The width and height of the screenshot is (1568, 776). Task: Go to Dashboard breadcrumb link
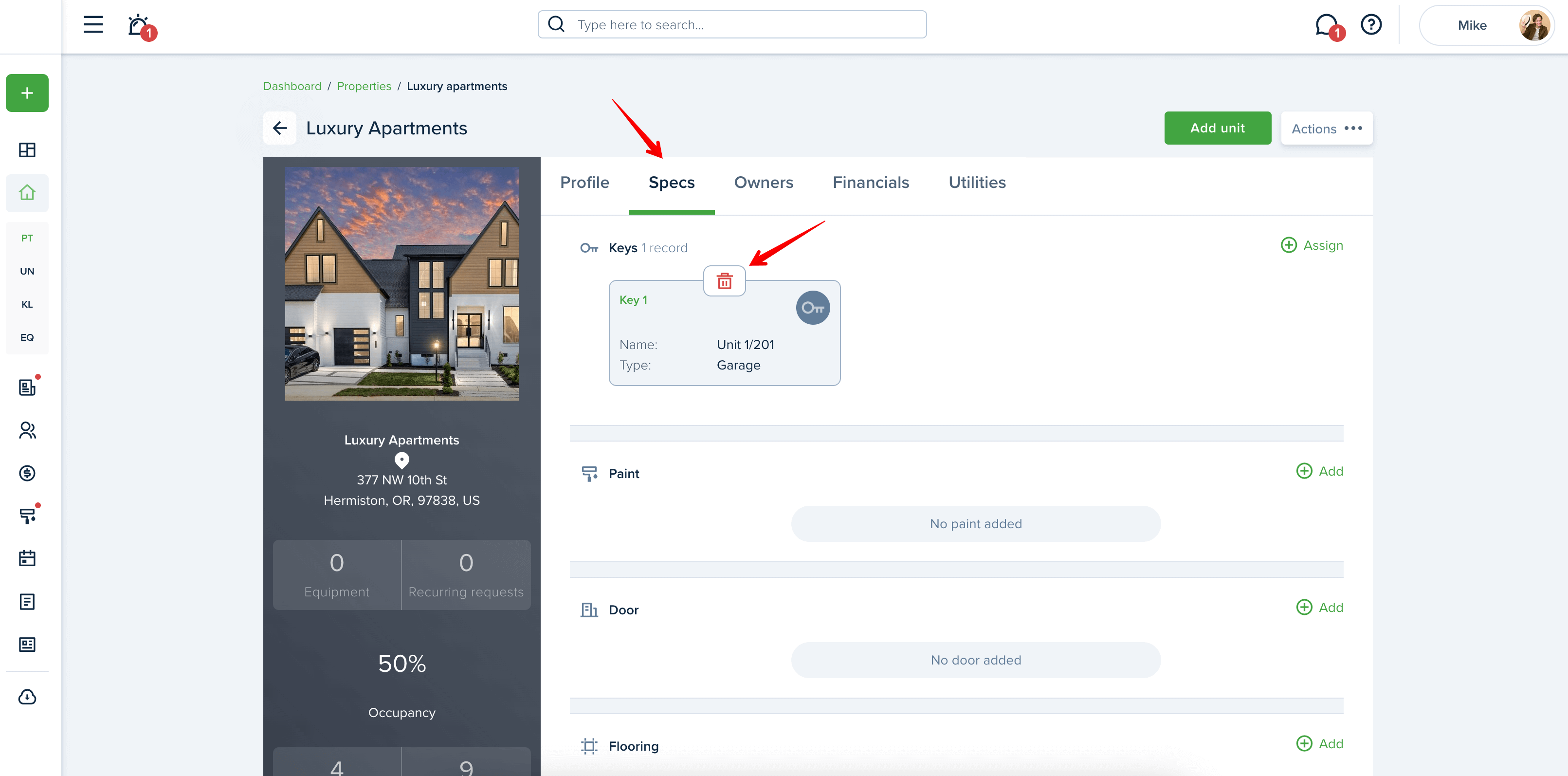(292, 87)
